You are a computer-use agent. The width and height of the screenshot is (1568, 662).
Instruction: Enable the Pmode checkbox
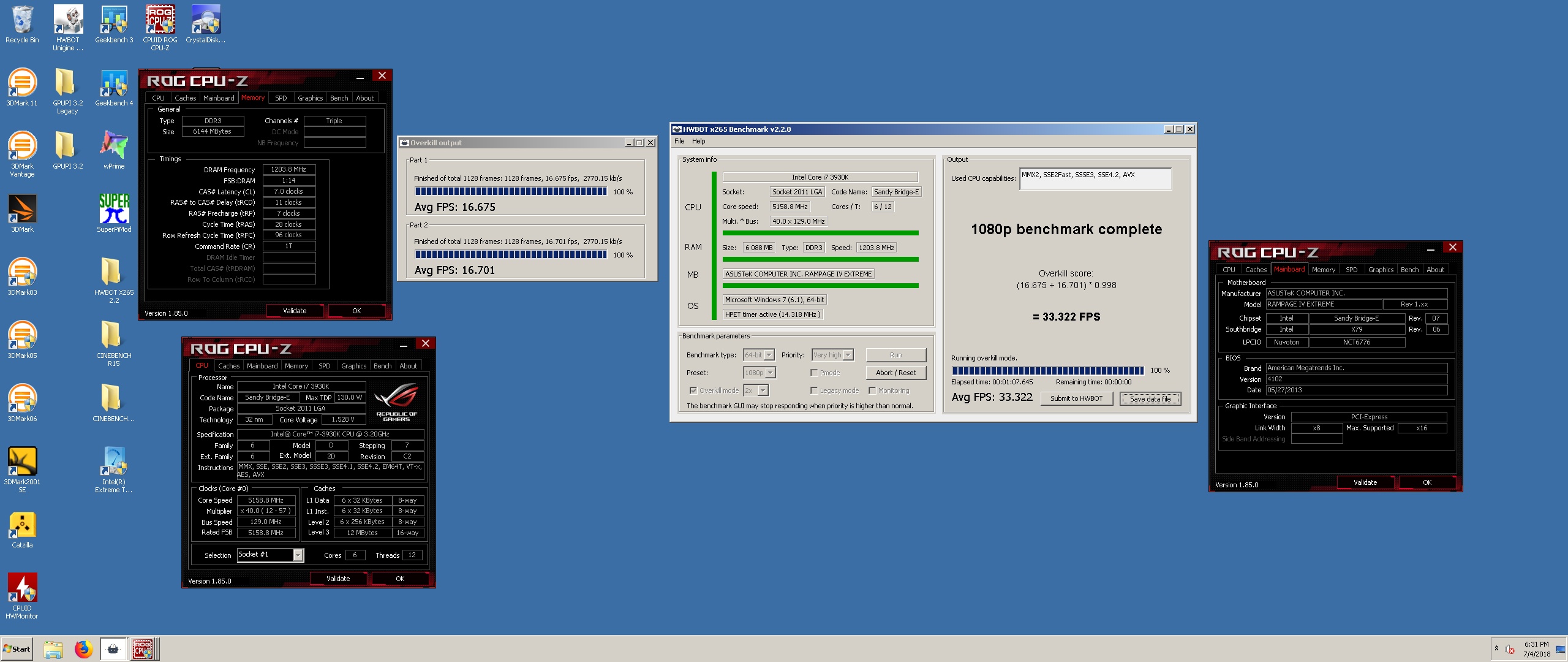(814, 373)
